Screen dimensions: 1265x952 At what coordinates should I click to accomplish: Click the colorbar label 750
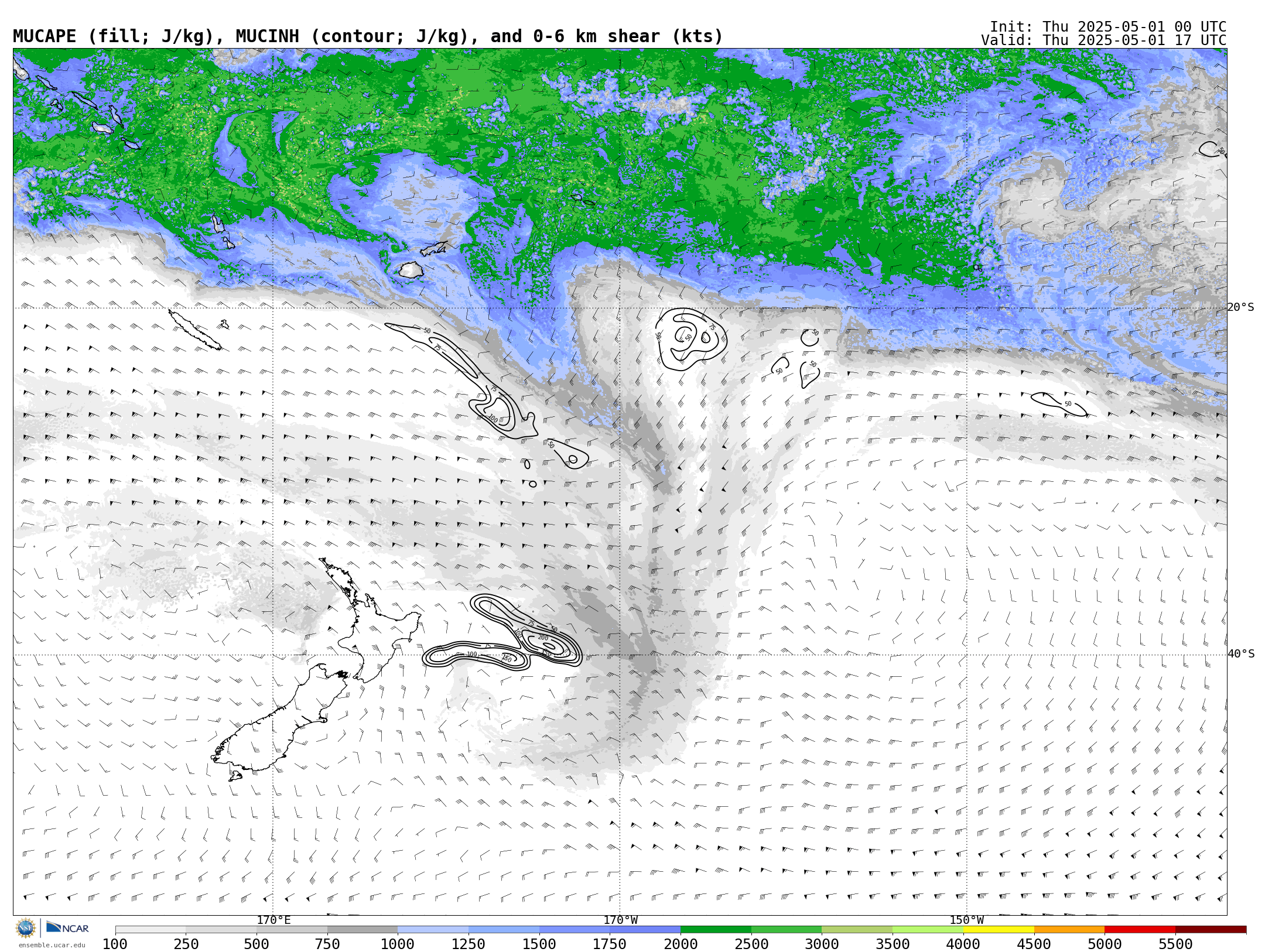[x=327, y=944]
